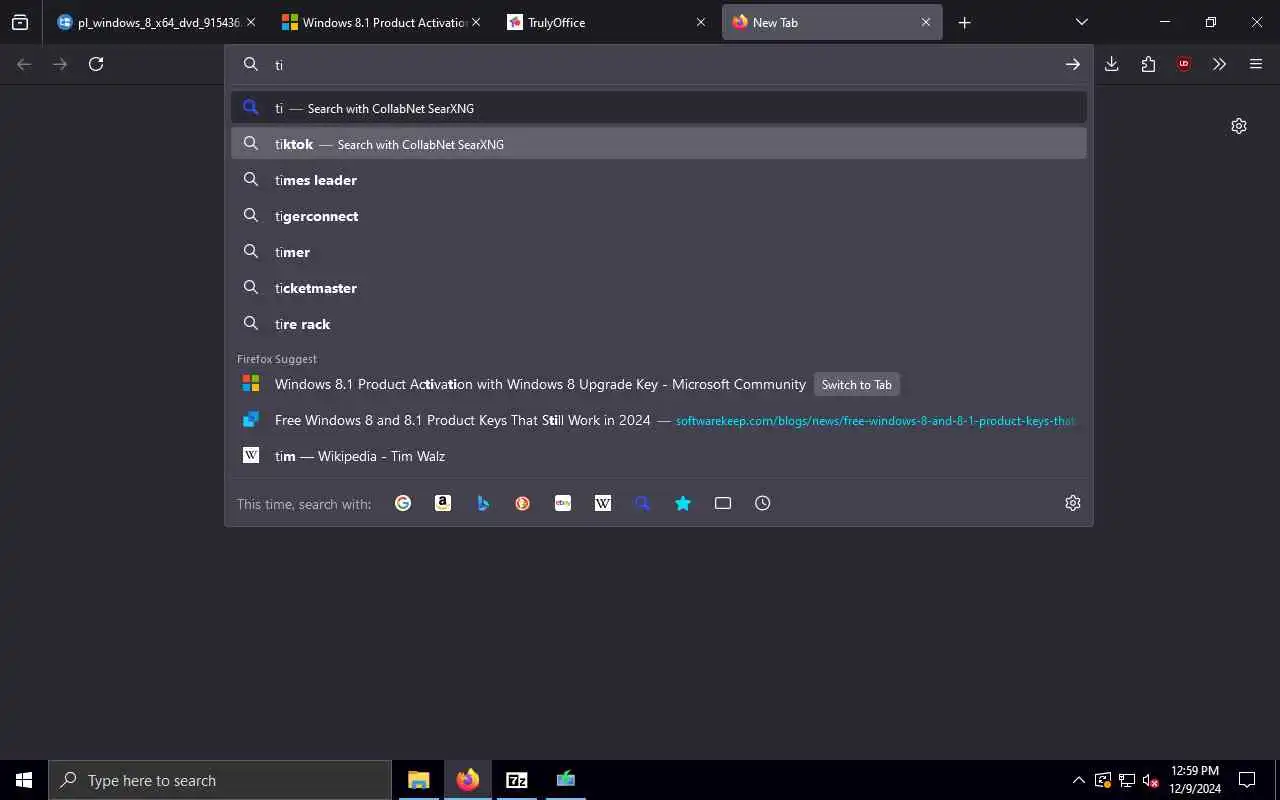The height and width of the screenshot is (800, 1280).
Task: Search this time with DuckDuckGo
Action: [523, 503]
